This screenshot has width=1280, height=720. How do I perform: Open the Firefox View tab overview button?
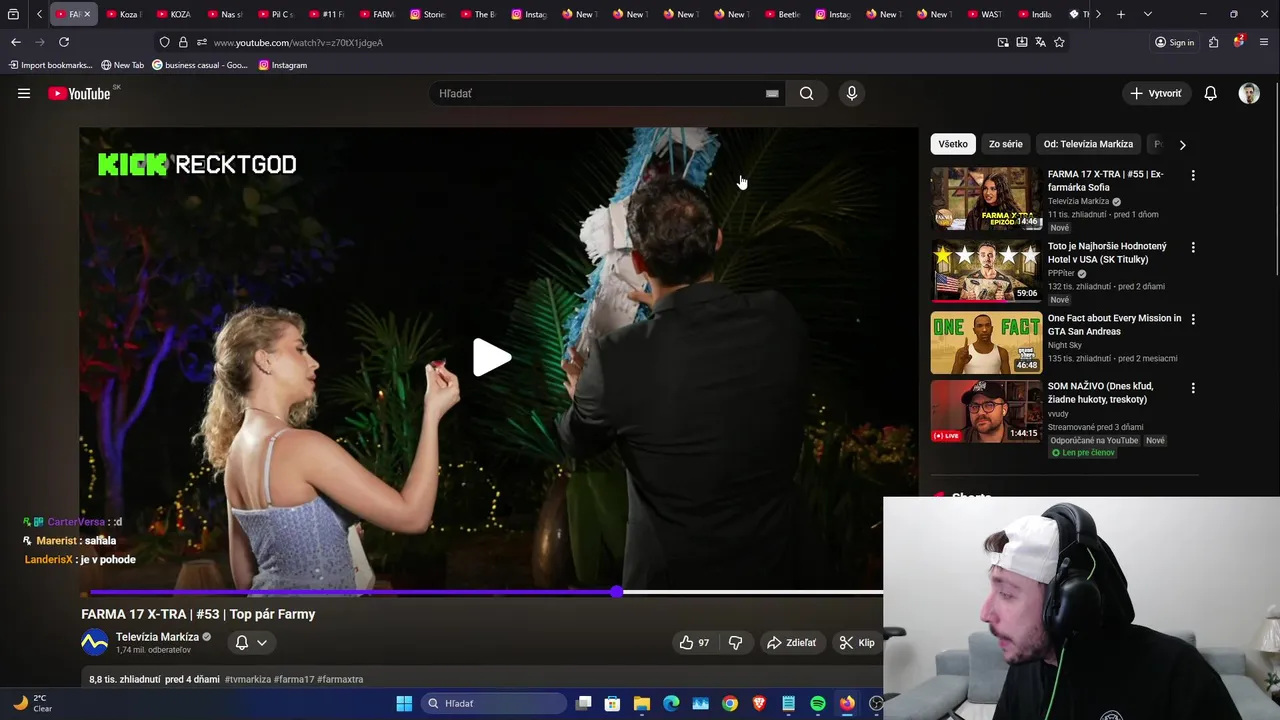13,14
